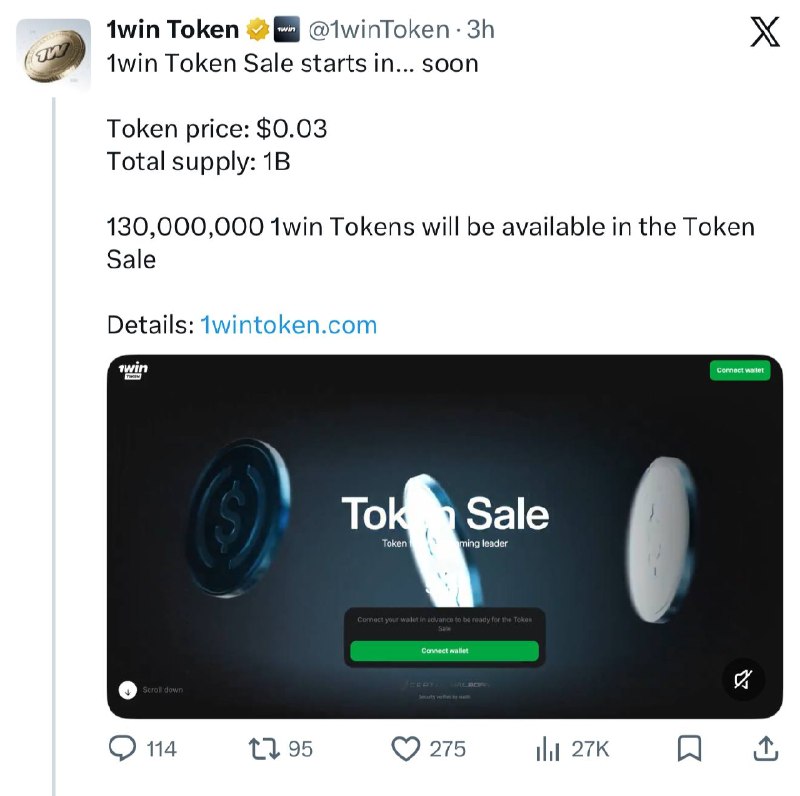800x796 pixels.
Task: Click the Scroll down arrow icon
Action: pyautogui.click(x=128, y=690)
